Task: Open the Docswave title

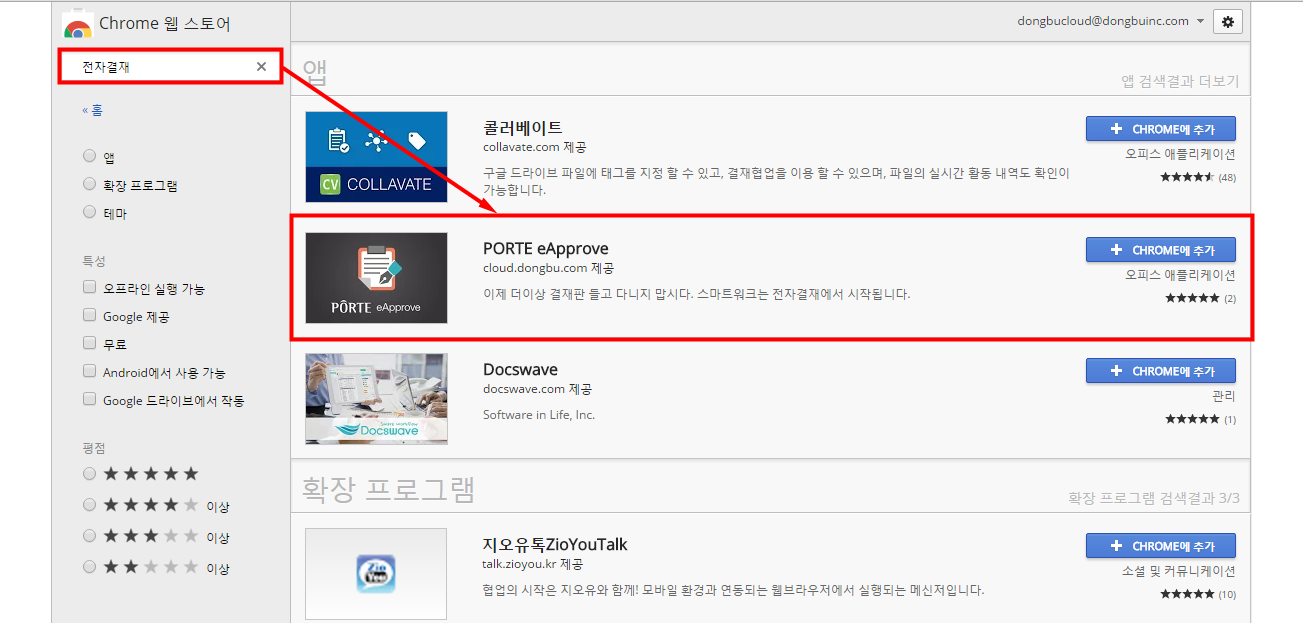Action: click(520, 370)
